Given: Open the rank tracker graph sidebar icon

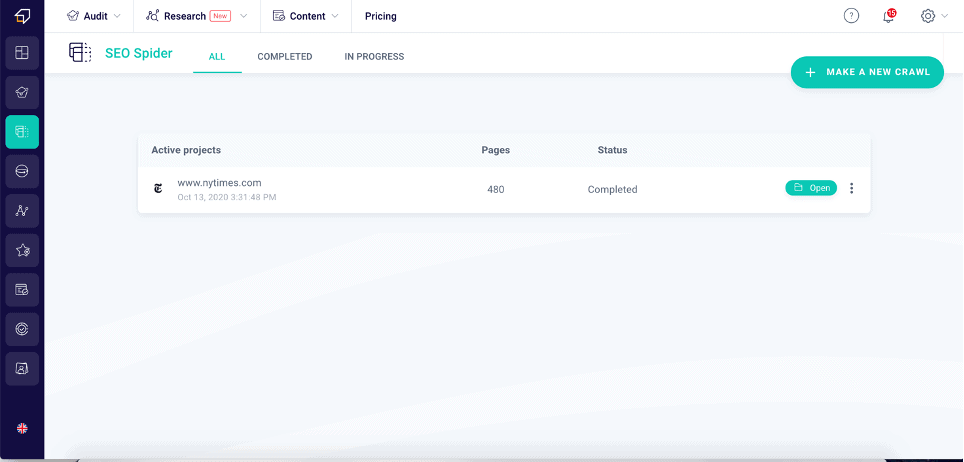Looking at the screenshot, I should click(x=22, y=211).
